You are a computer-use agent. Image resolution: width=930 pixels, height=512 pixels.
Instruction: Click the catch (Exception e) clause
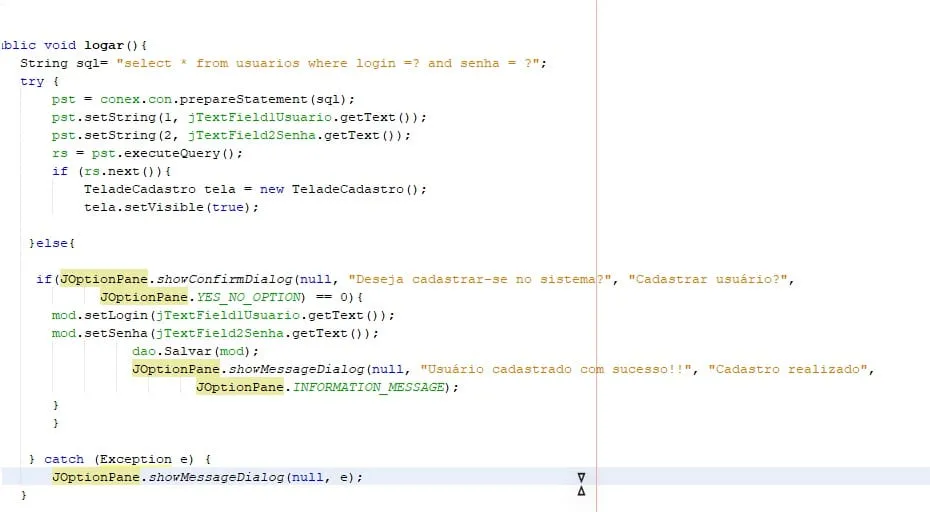127,459
